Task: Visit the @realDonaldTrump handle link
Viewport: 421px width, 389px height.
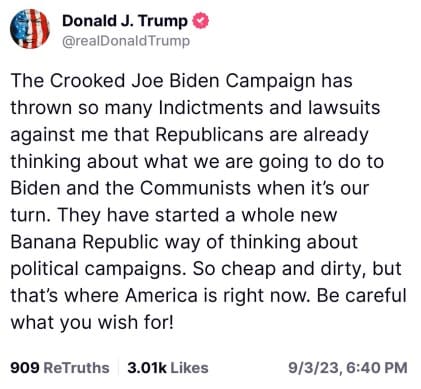Action: click(126, 41)
